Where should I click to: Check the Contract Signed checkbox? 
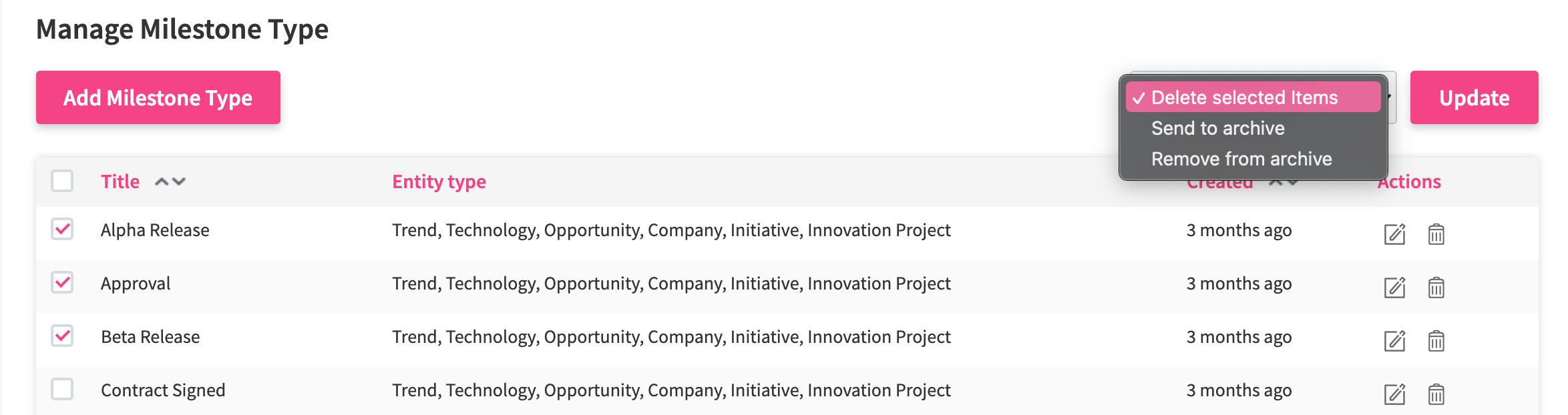(x=62, y=389)
